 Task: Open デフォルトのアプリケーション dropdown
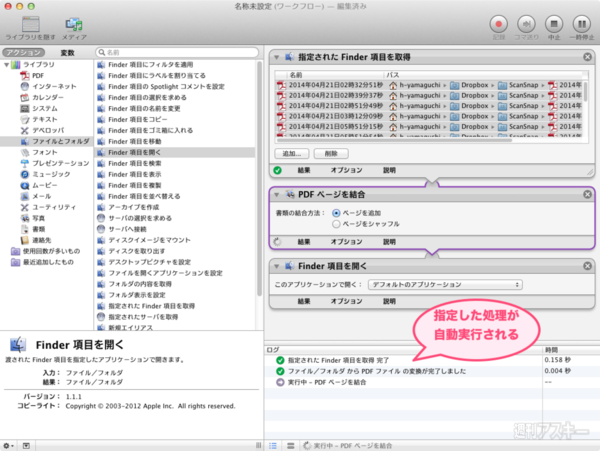[x=445, y=285]
